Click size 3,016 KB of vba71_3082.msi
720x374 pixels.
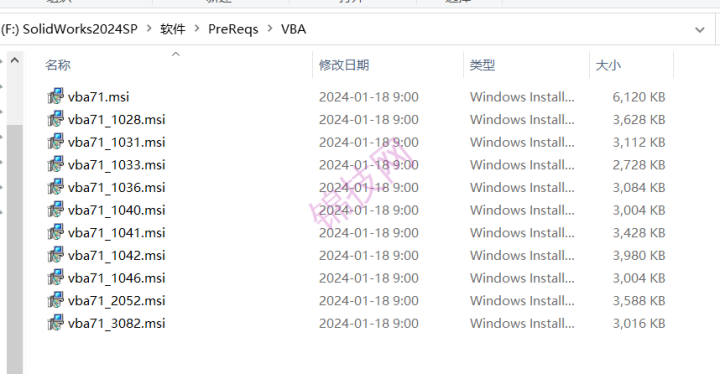point(639,323)
